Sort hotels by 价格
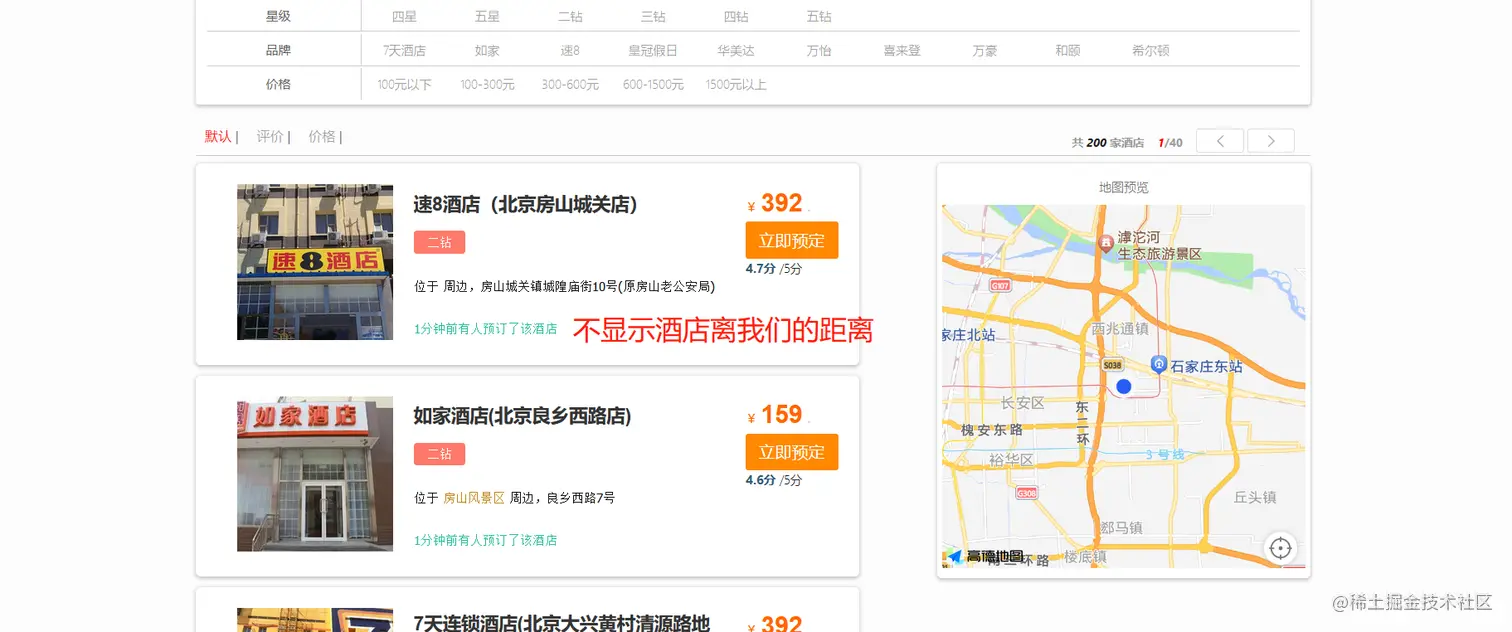This screenshot has width=1512, height=632. click(322, 137)
